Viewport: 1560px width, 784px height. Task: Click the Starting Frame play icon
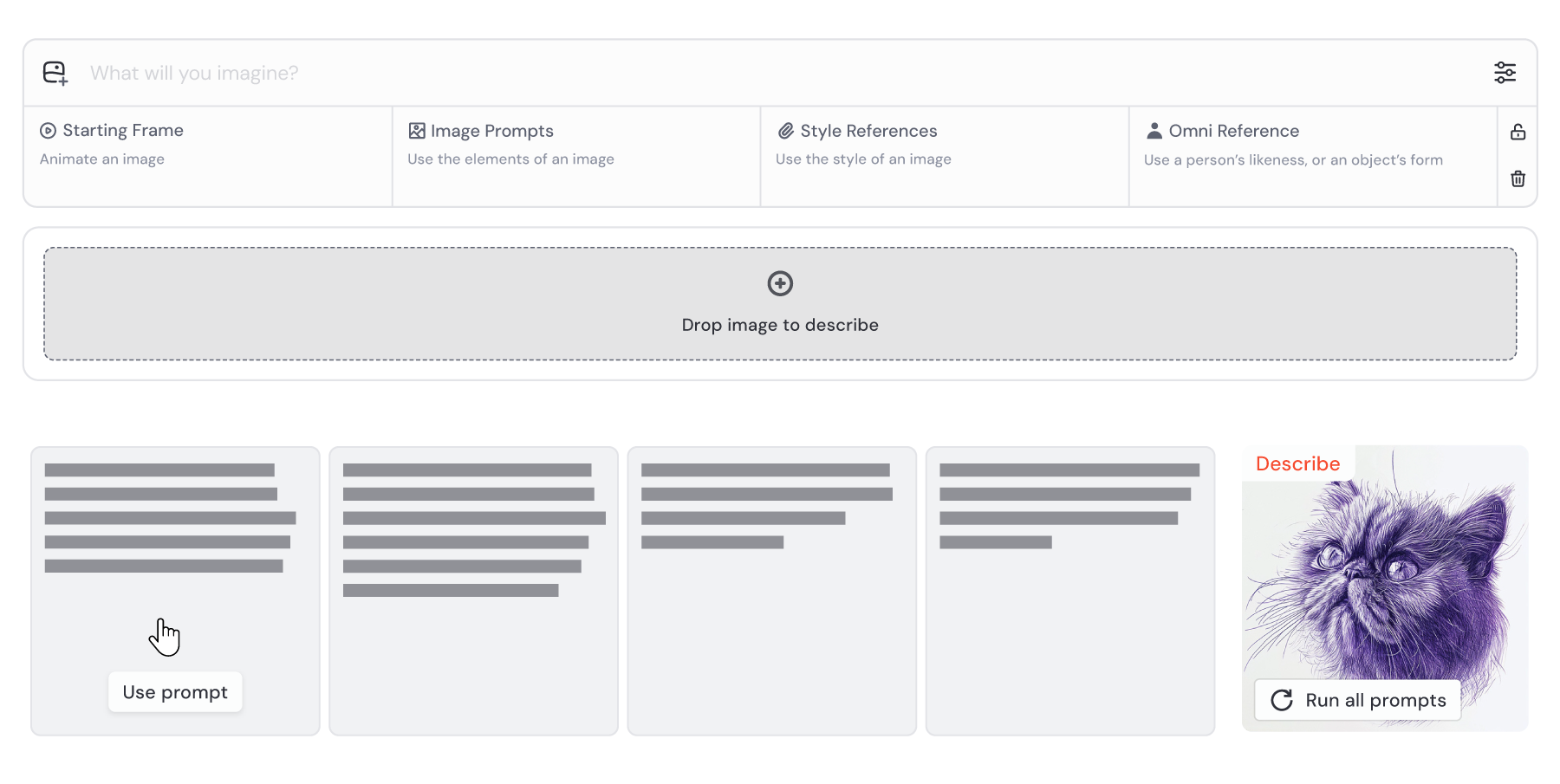click(x=49, y=131)
